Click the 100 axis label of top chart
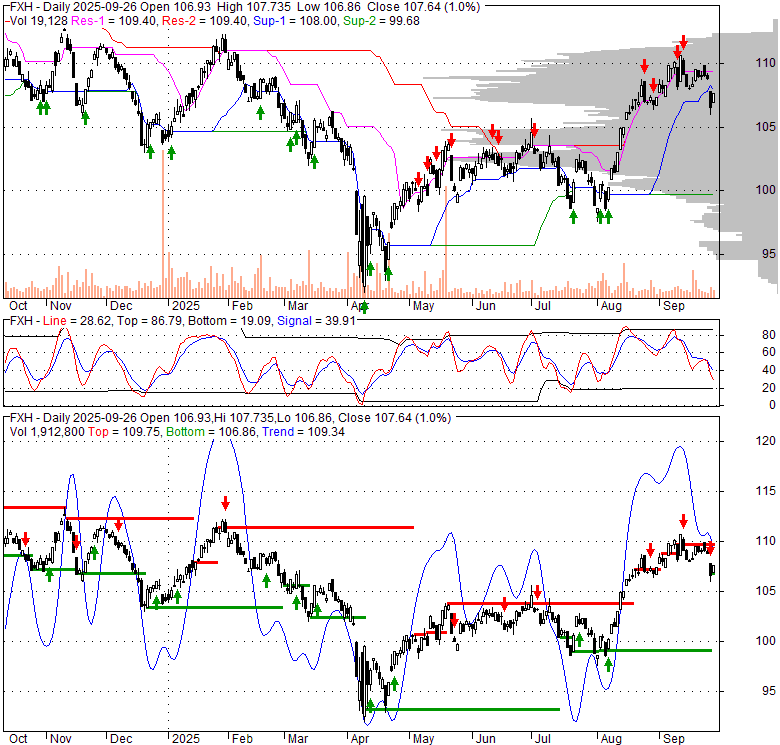The width and height of the screenshot is (780, 745). click(x=765, y=190)
